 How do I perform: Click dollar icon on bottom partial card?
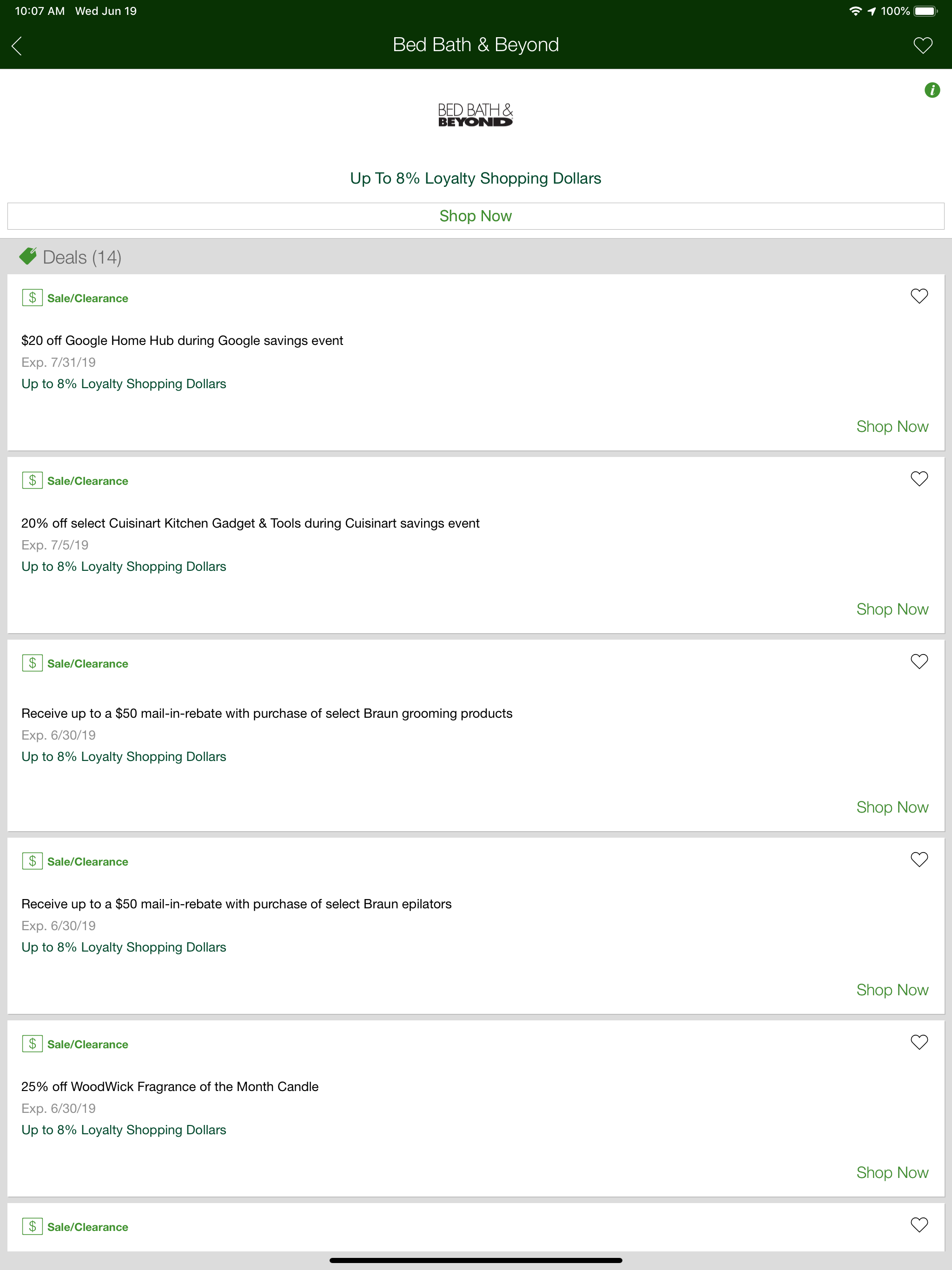pos(32,1226)
